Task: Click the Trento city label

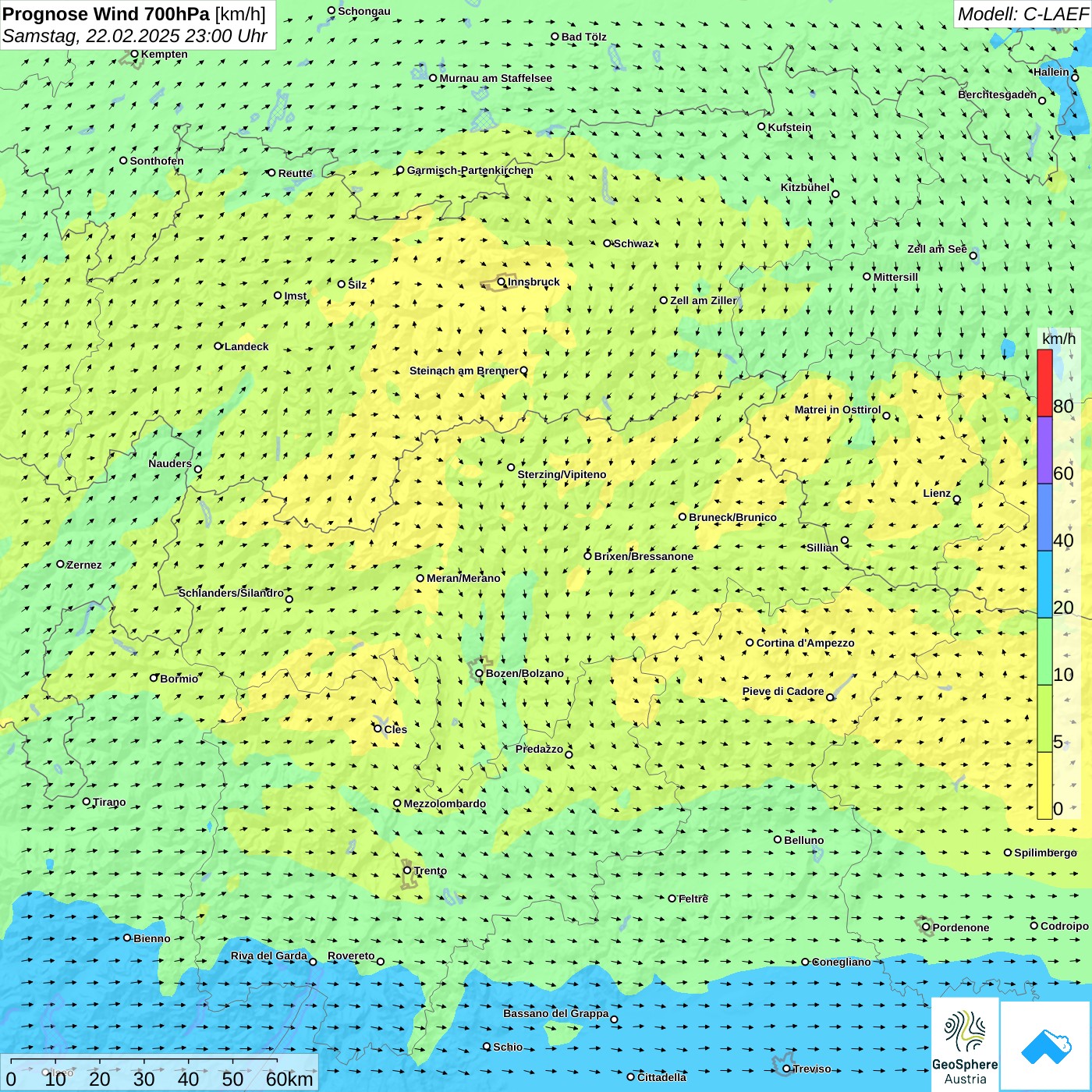Action: (431, 870)
